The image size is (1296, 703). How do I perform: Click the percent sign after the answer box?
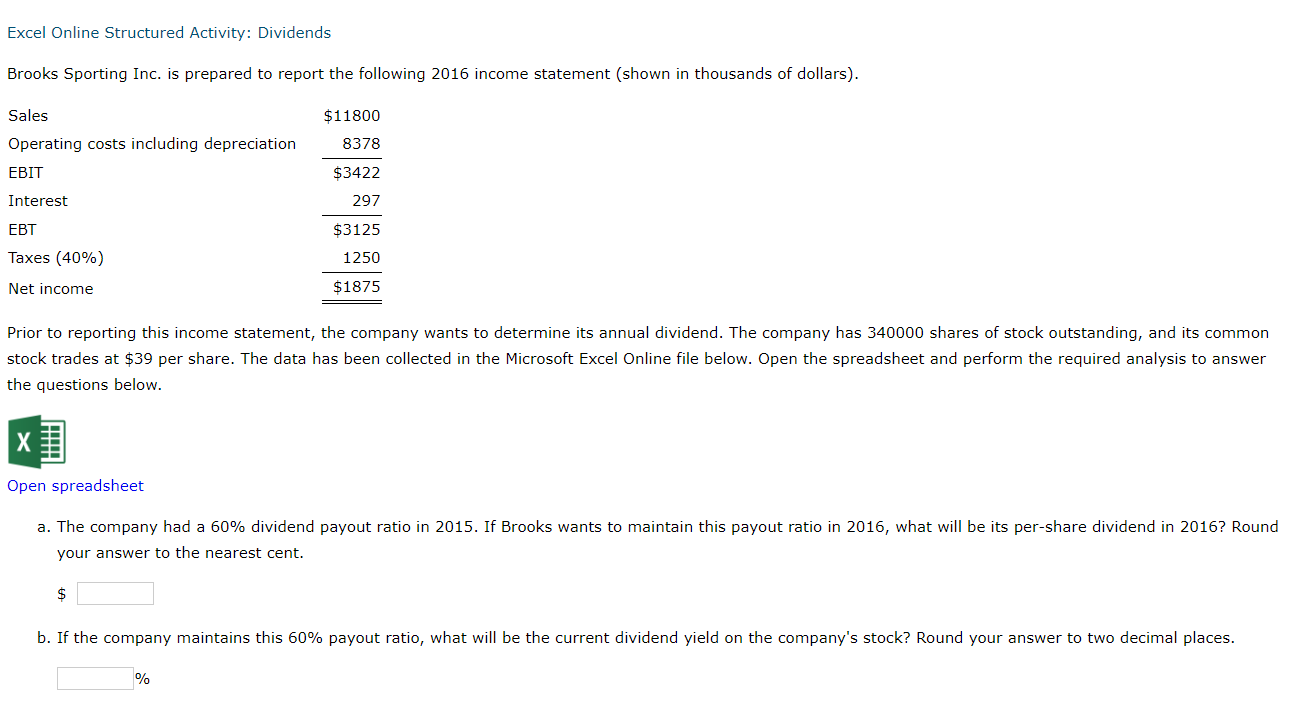pyautogui.click(x=141, y=678)
